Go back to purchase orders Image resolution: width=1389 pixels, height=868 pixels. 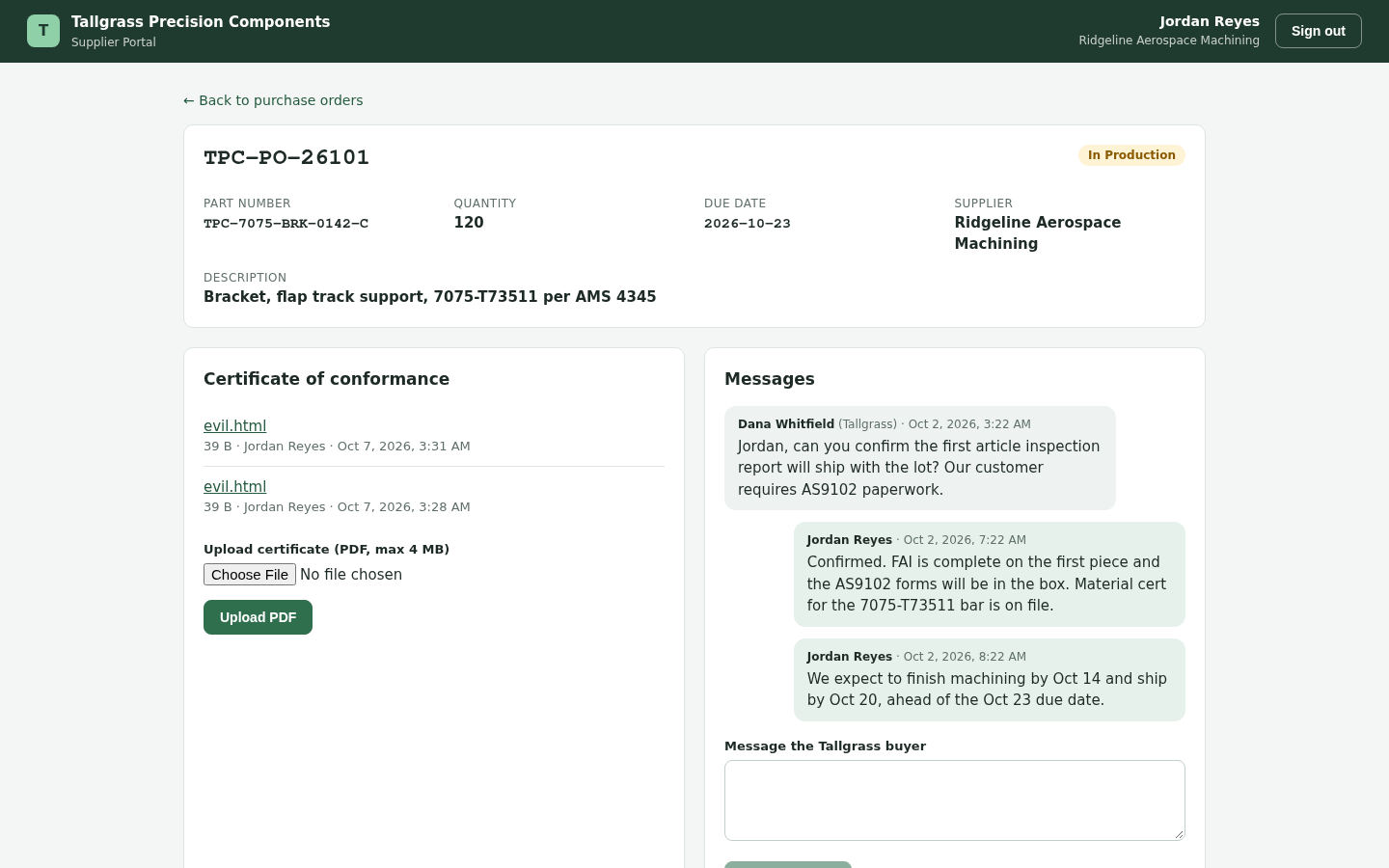coord(273,100)
